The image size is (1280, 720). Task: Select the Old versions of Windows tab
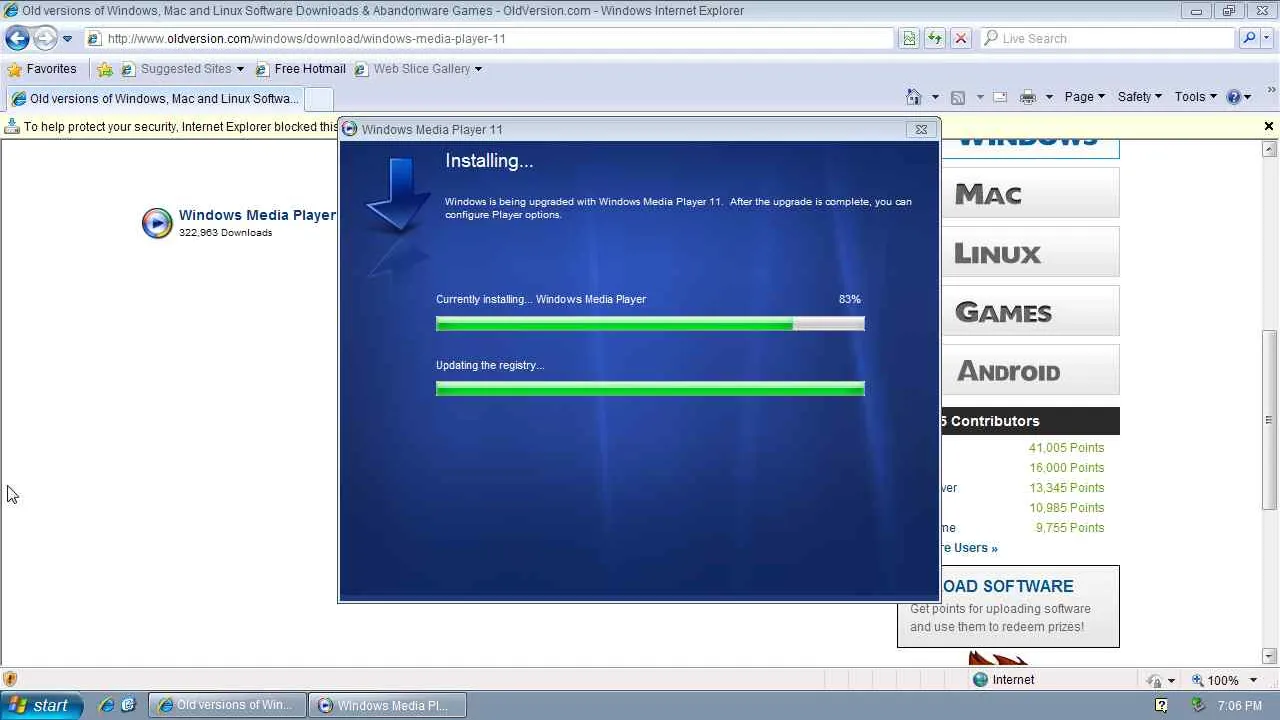click(154, 99)
